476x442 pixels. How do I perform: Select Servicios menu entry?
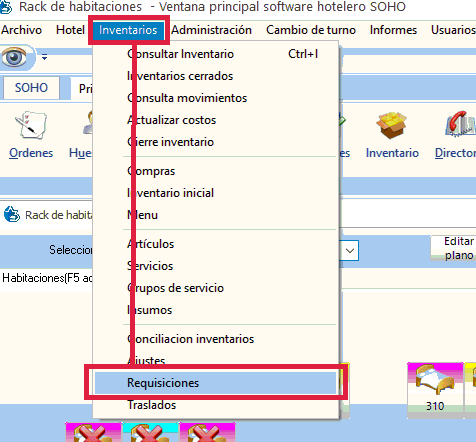click(216, 266)
